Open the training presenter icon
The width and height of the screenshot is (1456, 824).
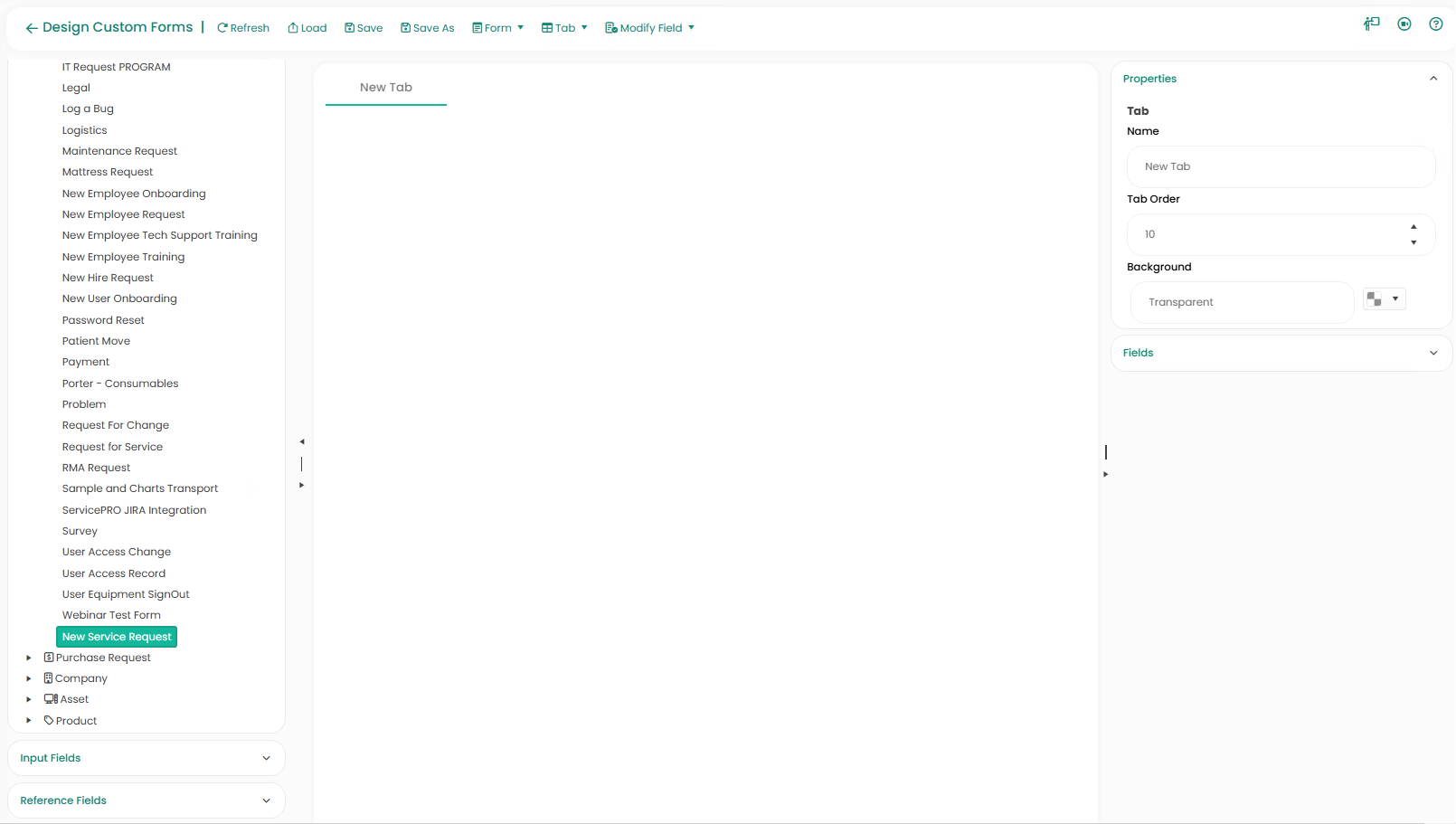(x=1372, y=24)
